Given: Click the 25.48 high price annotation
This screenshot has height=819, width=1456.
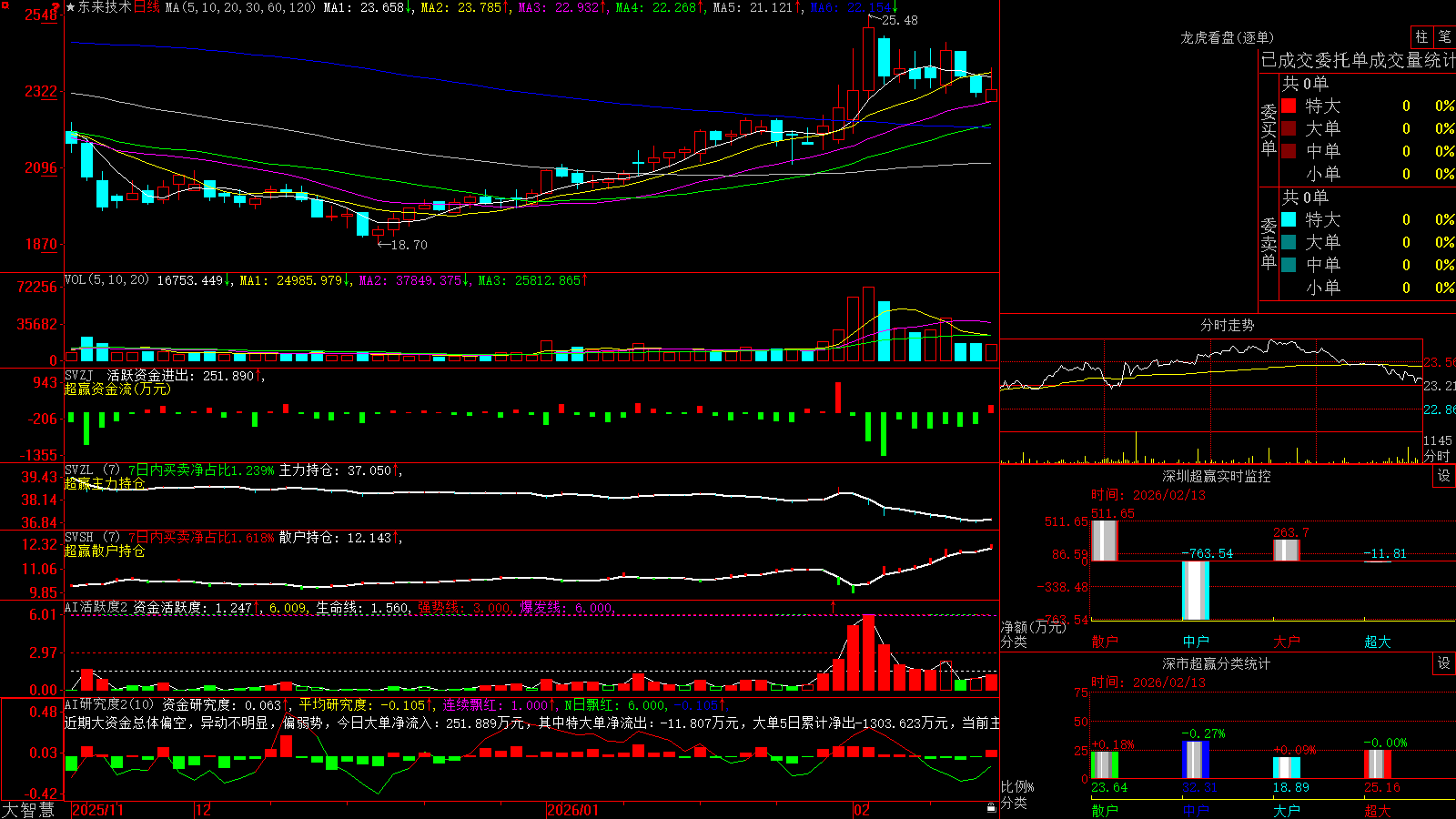Looking at the screenshot, I should [899, 20].
